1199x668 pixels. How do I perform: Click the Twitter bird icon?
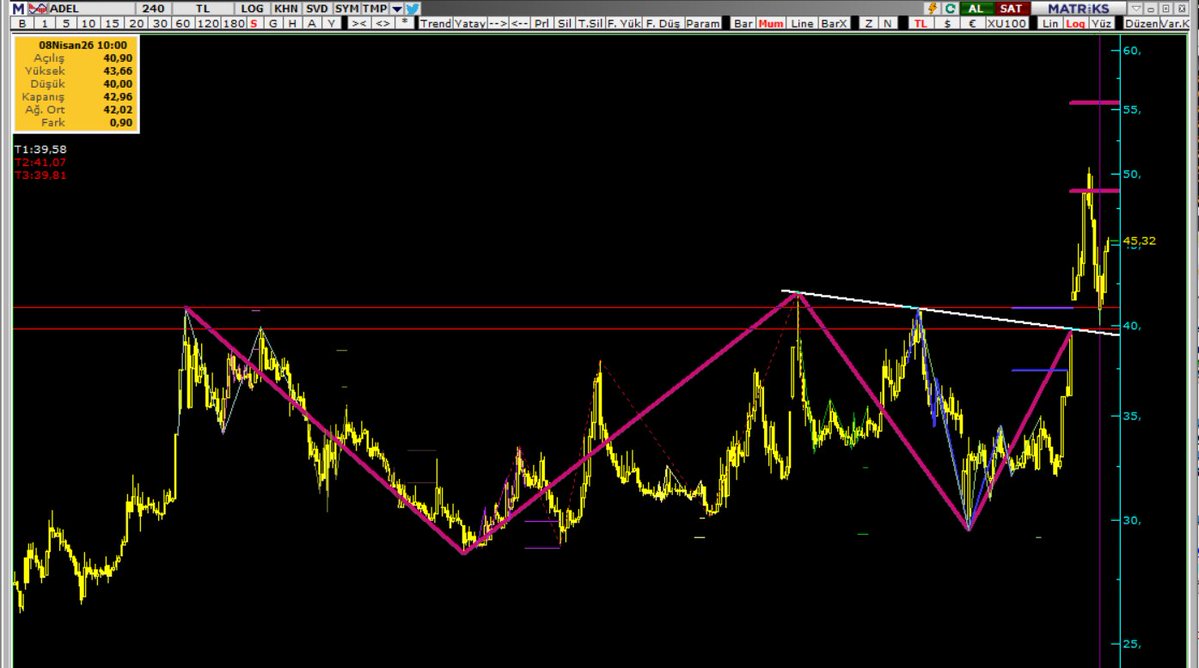[x=412, y=8]
